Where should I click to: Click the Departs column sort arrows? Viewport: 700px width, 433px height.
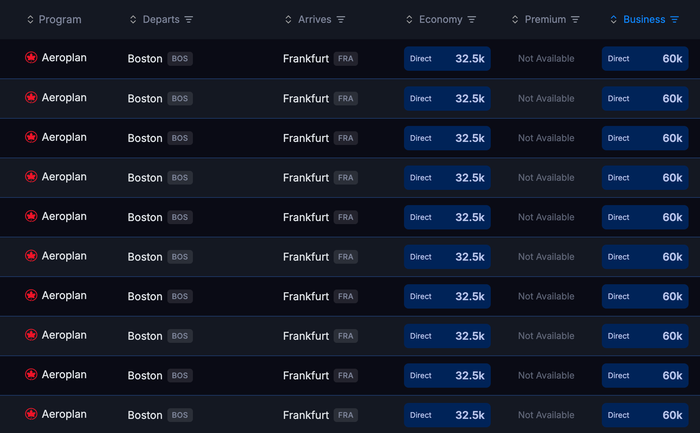click(133, 20)
